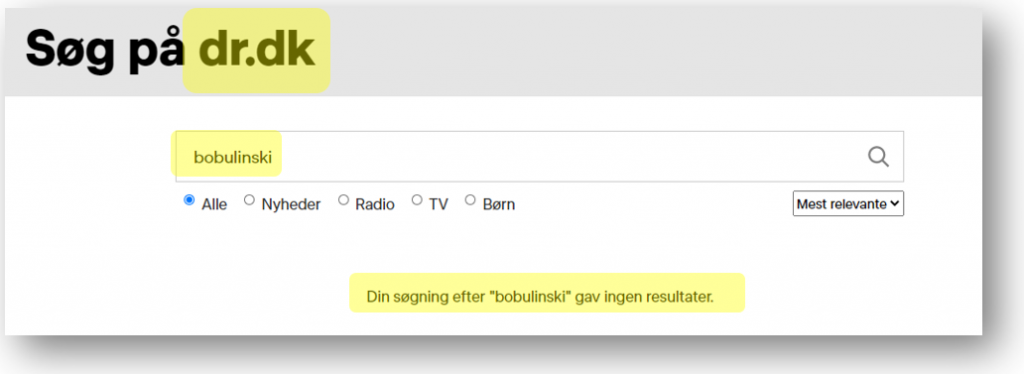The width and height of the screenshot is (1024, 374).
Task: Select the TV radio button
Action: [x=417, y=200]
